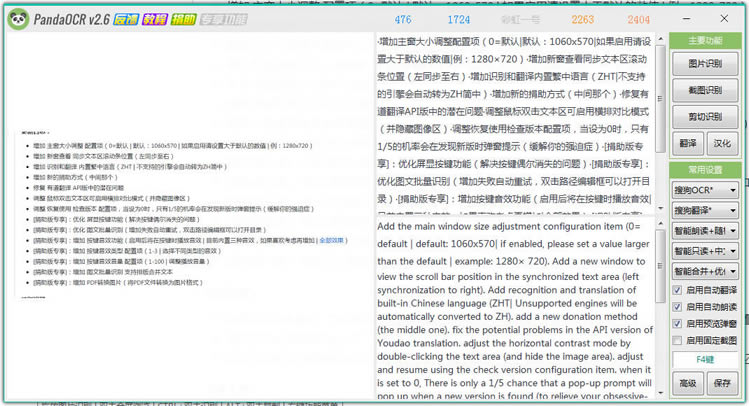Screen dimensions: 749x406
Task: Open the 智能合并 merge dropdown
Action: point(705,271)
